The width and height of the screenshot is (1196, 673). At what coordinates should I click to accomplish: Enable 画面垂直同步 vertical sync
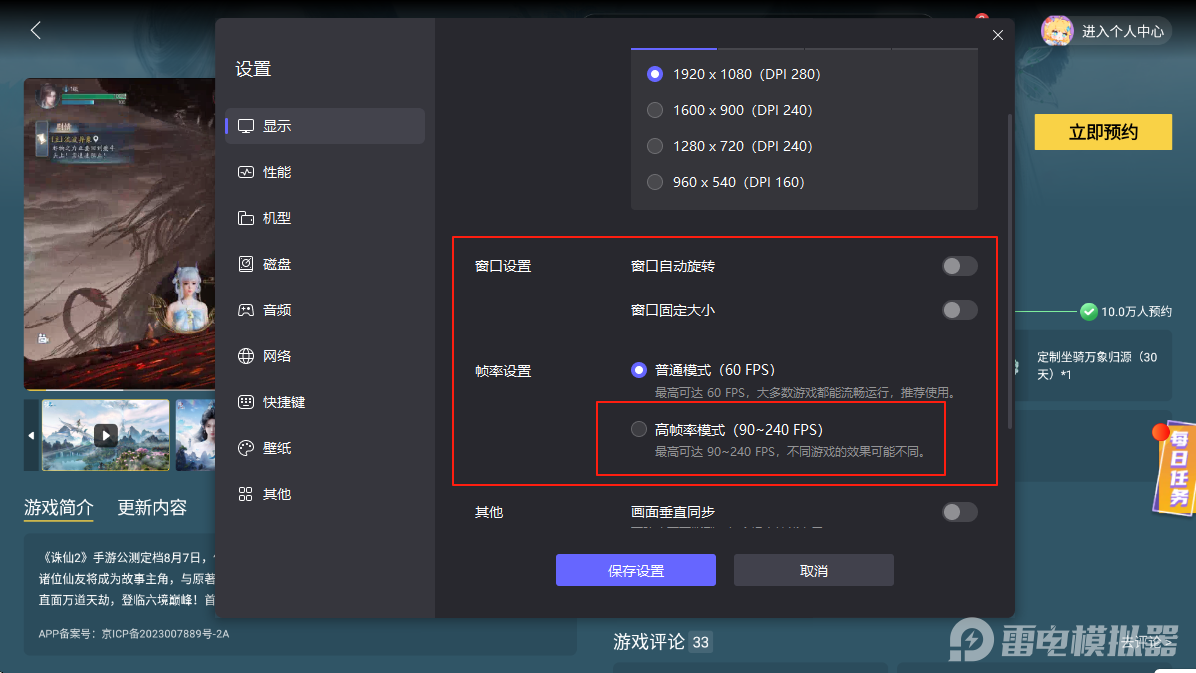click(958, 512)
